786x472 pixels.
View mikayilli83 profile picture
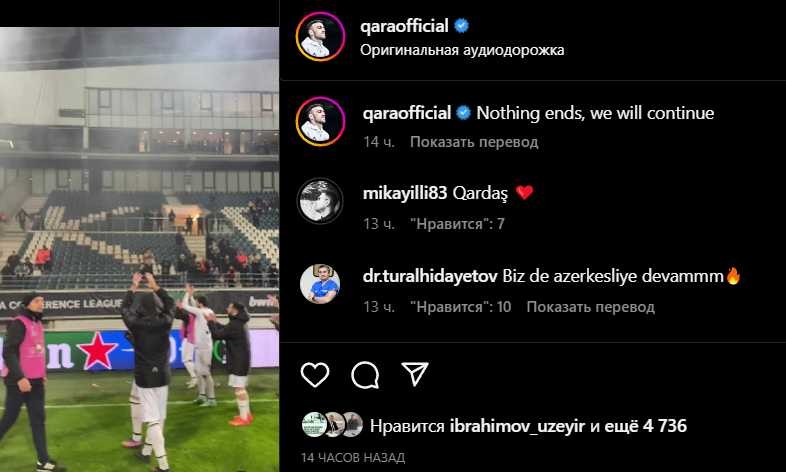point(320,201)
